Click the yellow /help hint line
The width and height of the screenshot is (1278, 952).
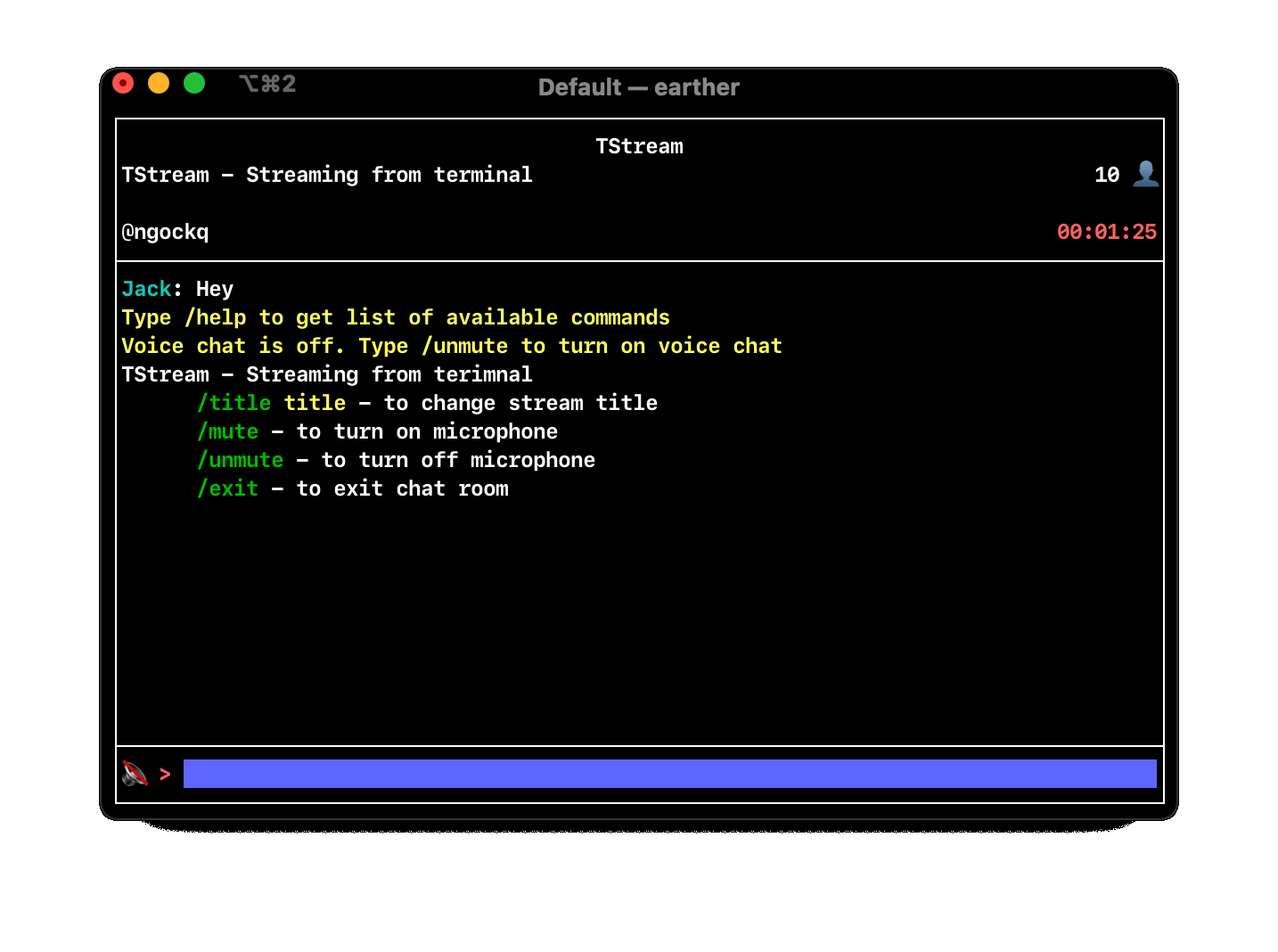(x=395, y=317)
